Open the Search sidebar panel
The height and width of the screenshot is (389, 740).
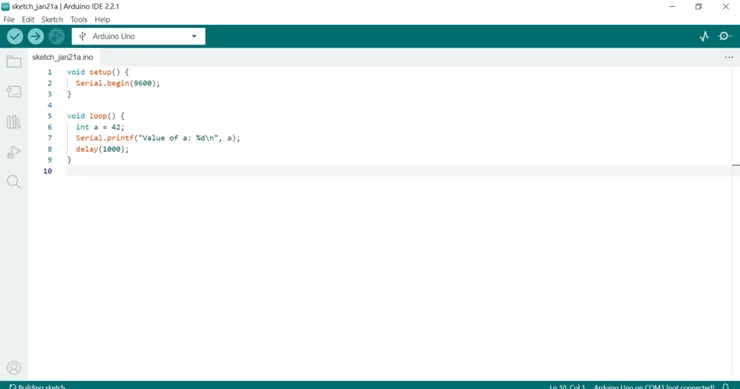coord(14,182)
